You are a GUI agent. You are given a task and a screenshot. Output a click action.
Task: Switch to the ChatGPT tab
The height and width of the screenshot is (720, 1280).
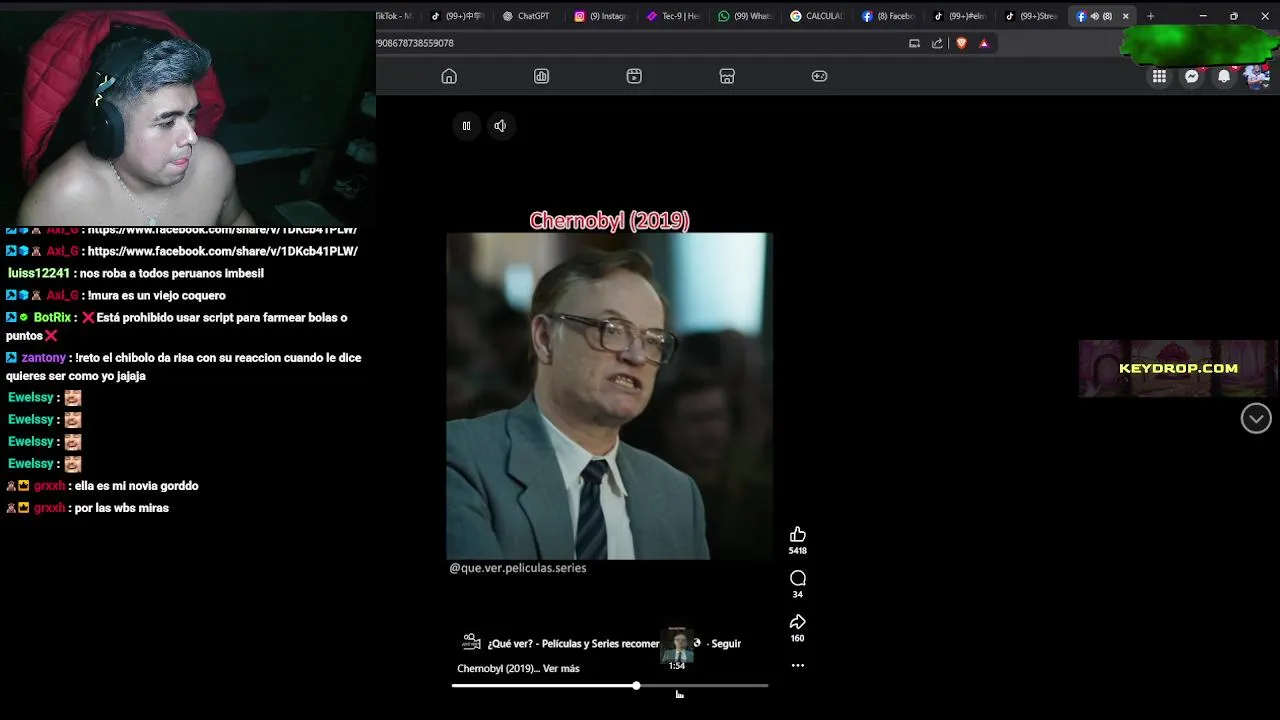(x=527, y=16)
